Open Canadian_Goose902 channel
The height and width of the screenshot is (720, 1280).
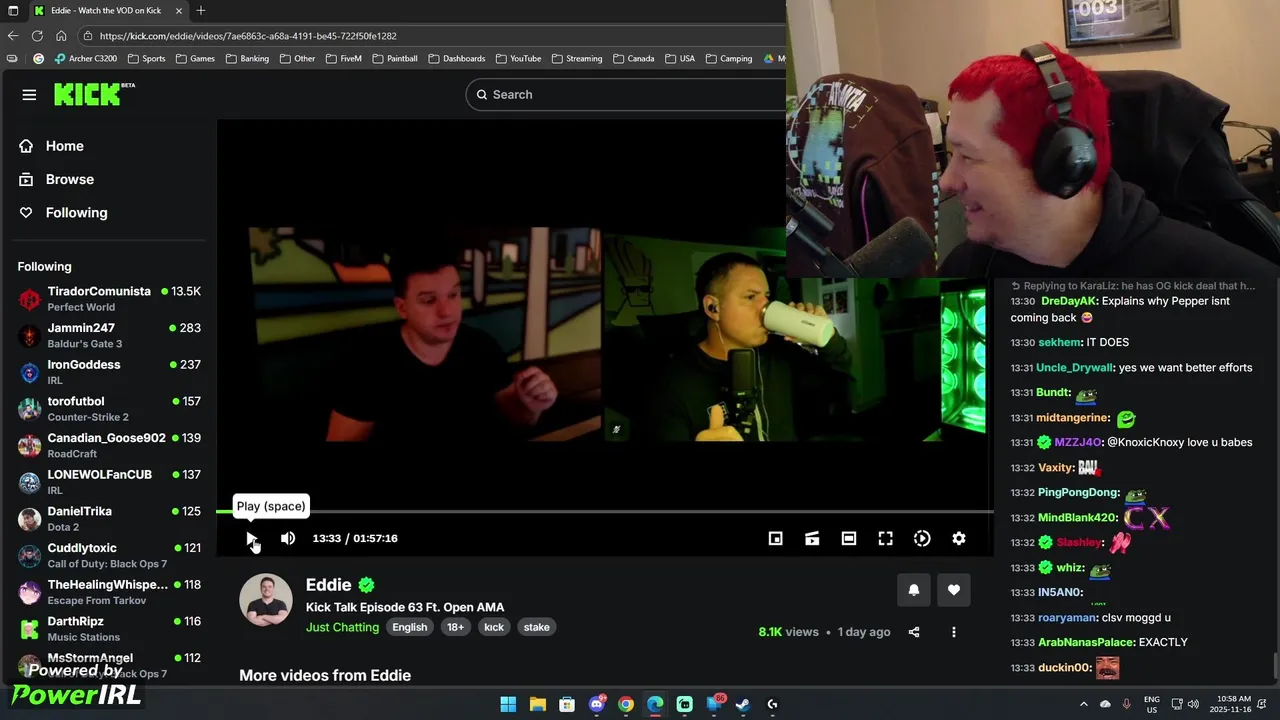point(109,445)
